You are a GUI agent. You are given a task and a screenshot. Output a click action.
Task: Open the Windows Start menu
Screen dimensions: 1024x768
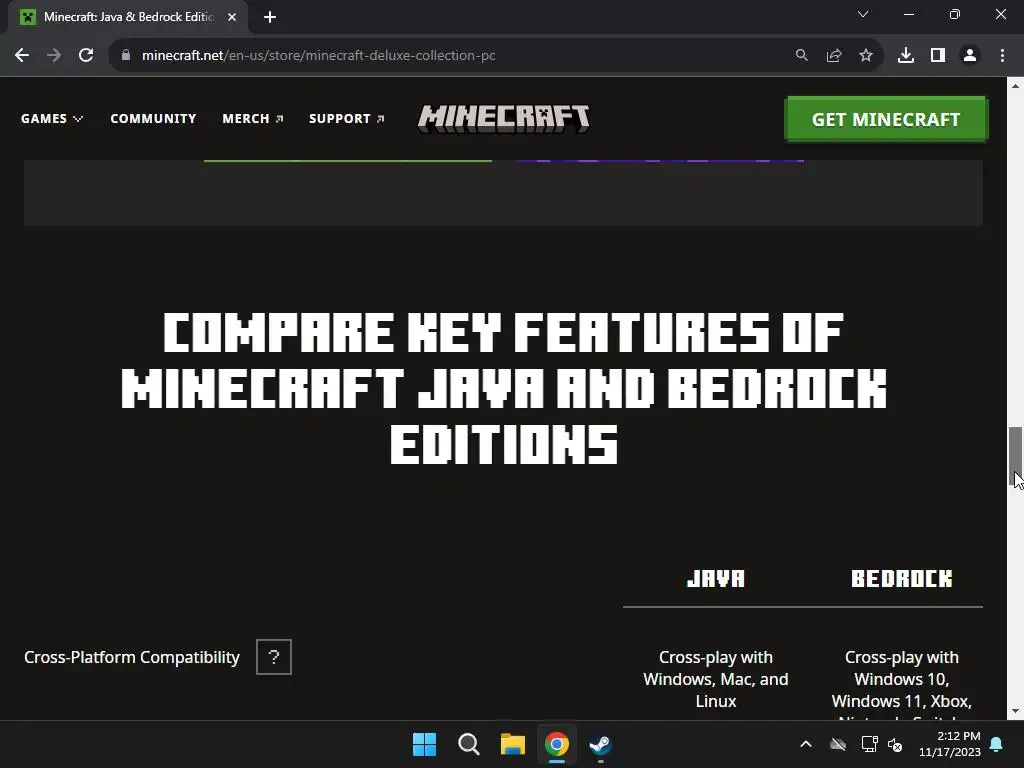coord(424,744)
